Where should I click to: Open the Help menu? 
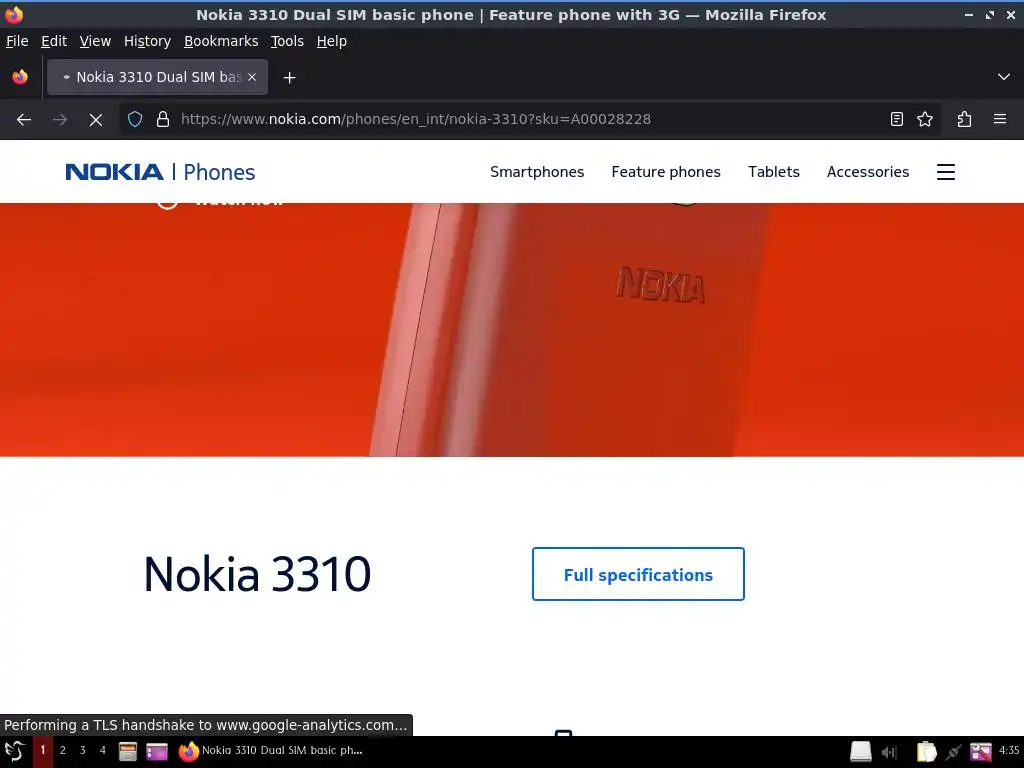pyautogui.click(x=331, y=41)
